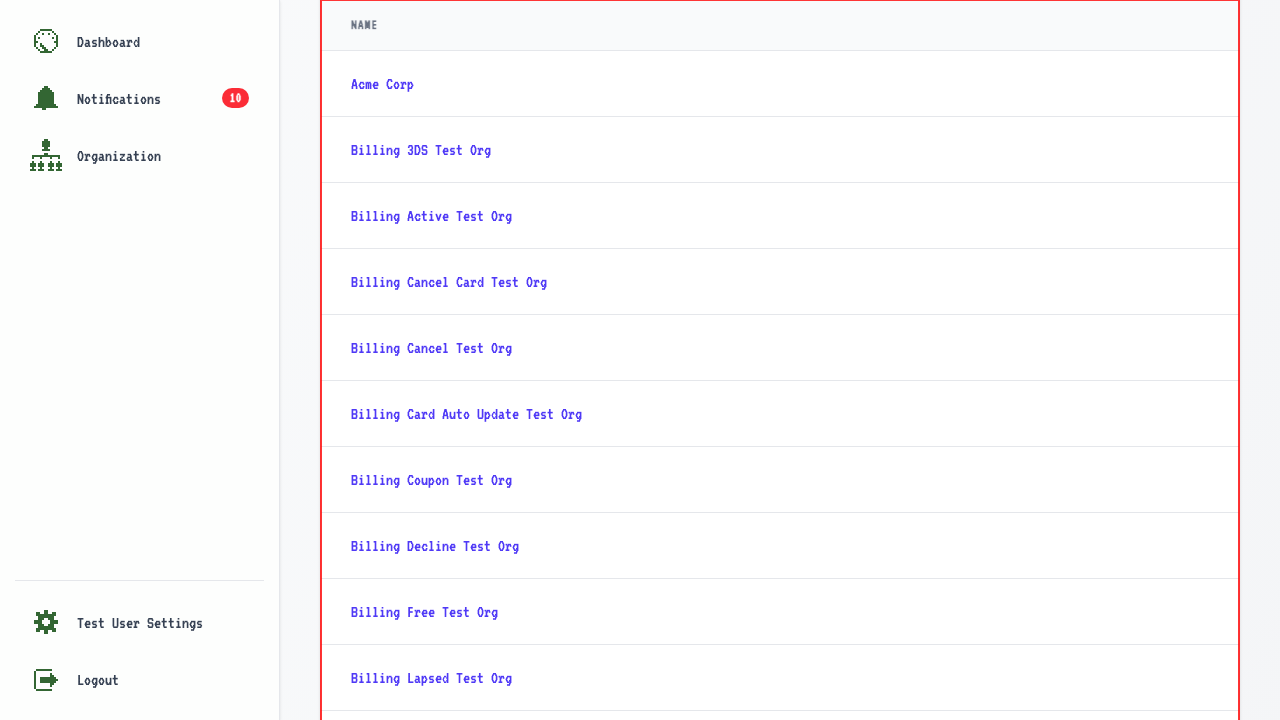The height and width of the screenshot is (720, 1280).
Task: Select Billing Coupon Test Org link
Action: pyautogui.click(x=431, y=480)
